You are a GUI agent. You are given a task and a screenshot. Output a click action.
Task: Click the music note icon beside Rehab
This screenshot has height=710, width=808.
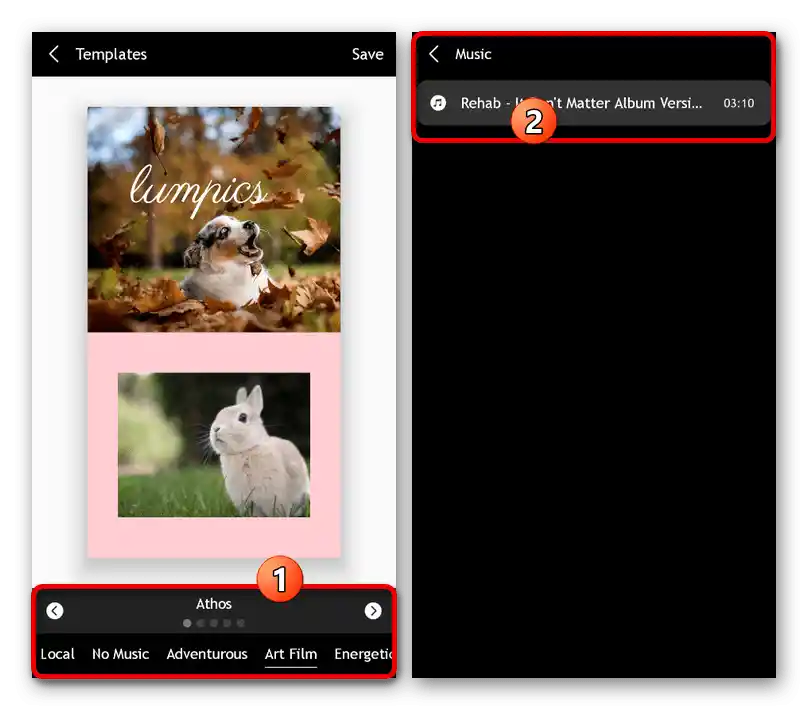(x=438, y=103)
